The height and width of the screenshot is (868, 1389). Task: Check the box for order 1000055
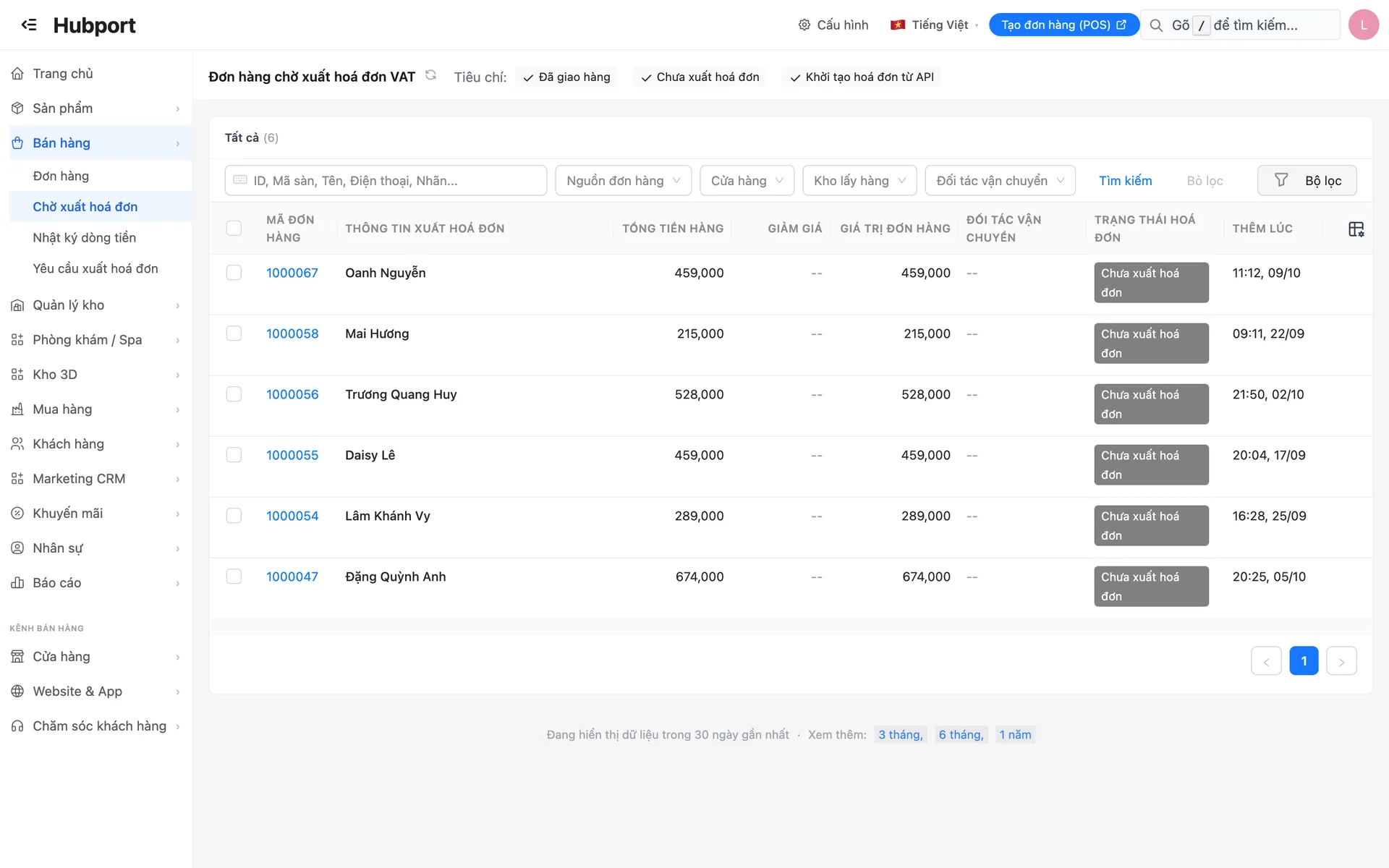234,455
